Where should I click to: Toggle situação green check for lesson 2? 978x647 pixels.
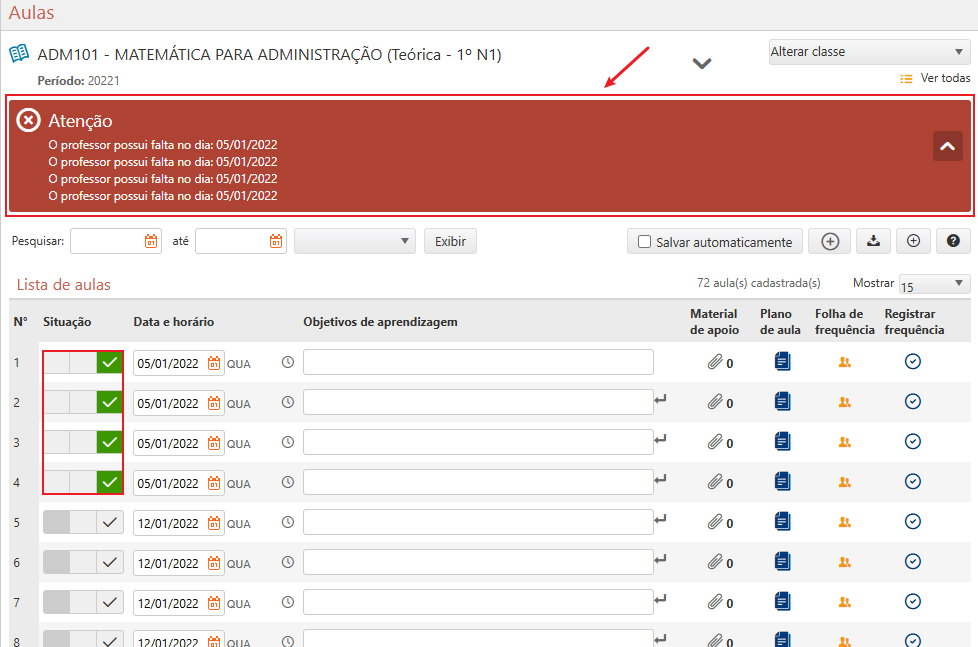point(110,402)
